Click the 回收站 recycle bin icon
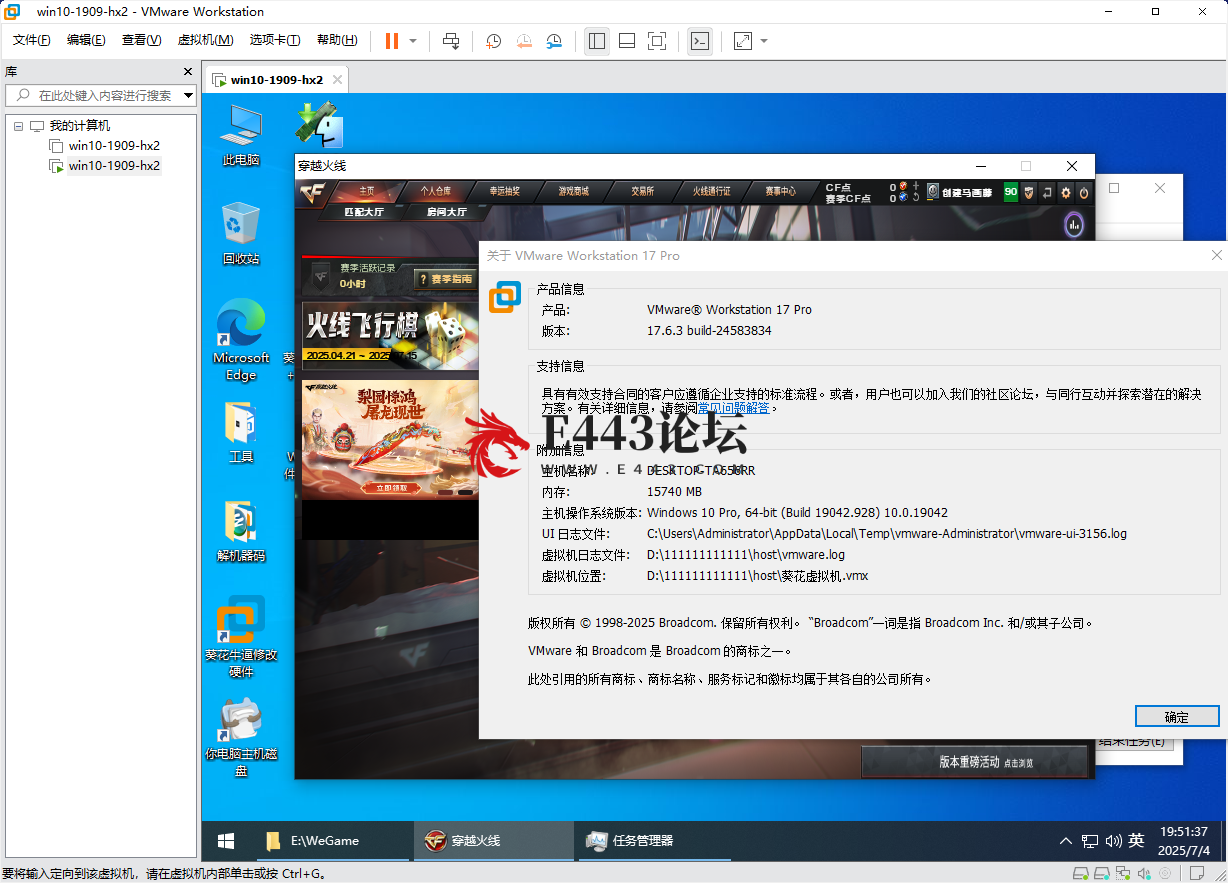1228x883 pixels. 241,232
